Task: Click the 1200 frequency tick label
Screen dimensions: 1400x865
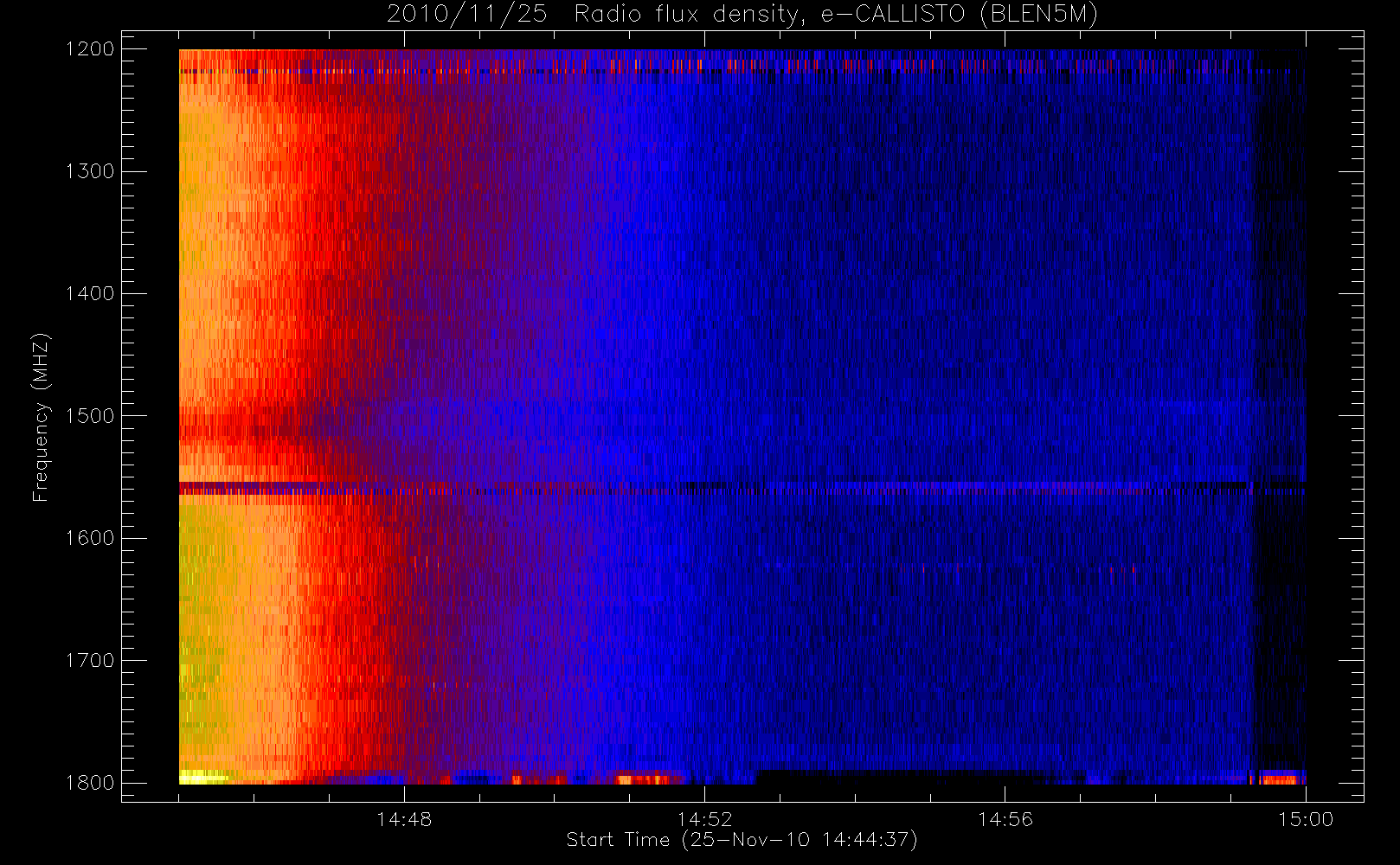Action: click(x=90, y=48)
